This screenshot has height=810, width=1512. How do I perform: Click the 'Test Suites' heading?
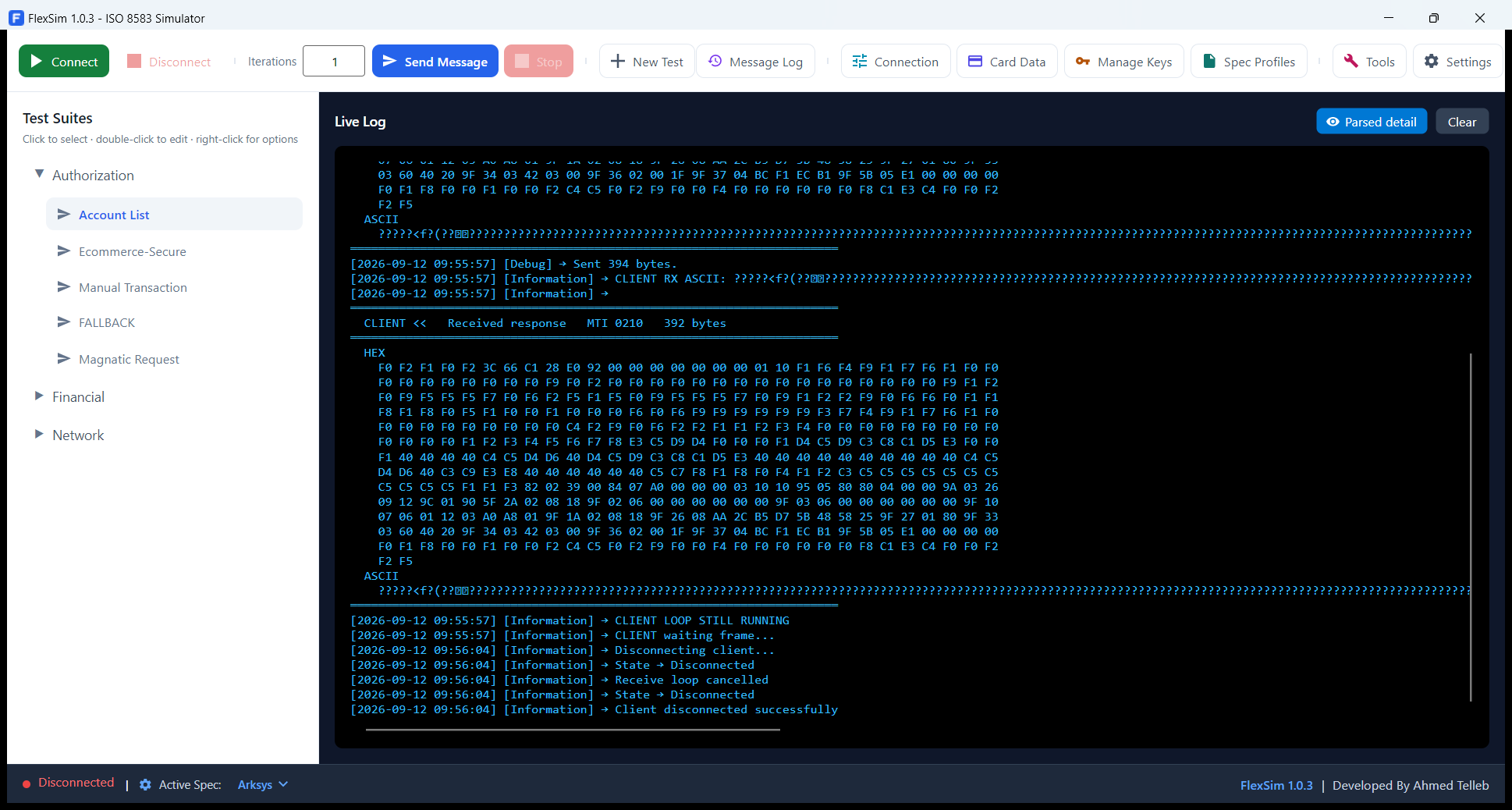[x=58, y=118]
